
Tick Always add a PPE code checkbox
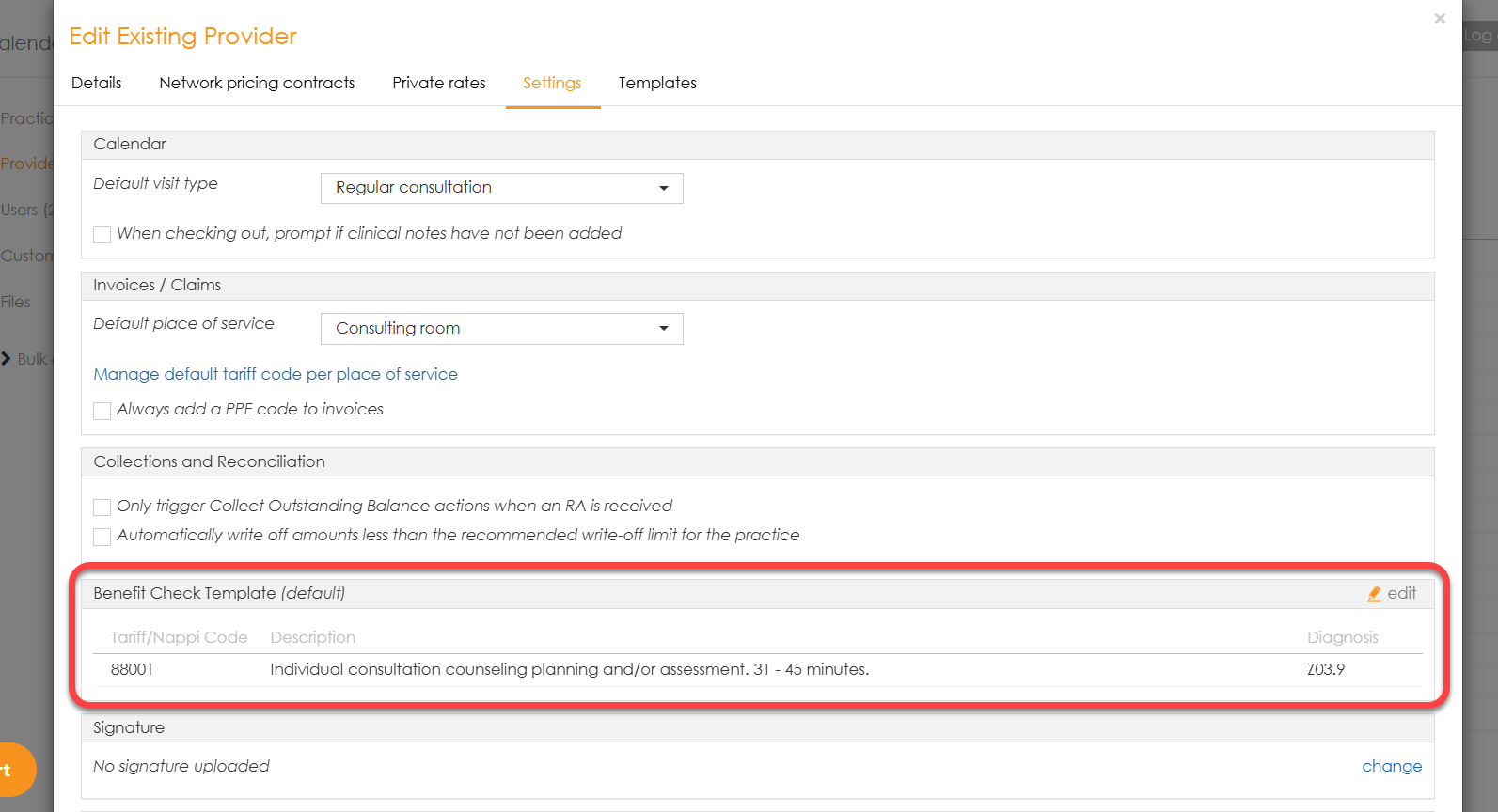point(102,411)
